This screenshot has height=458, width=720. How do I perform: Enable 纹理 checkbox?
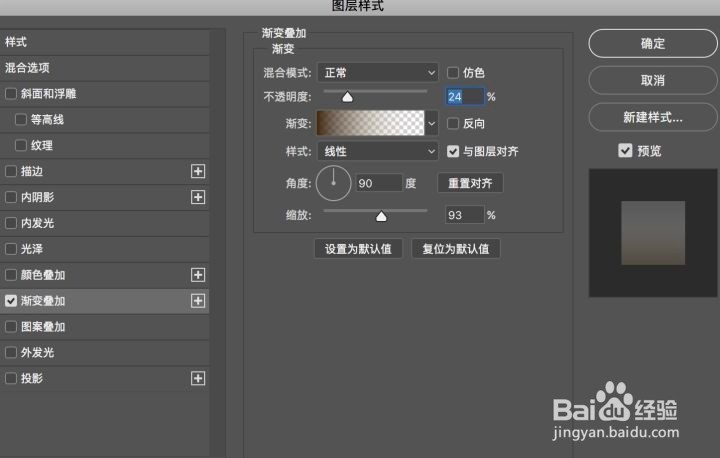(21, 146)
